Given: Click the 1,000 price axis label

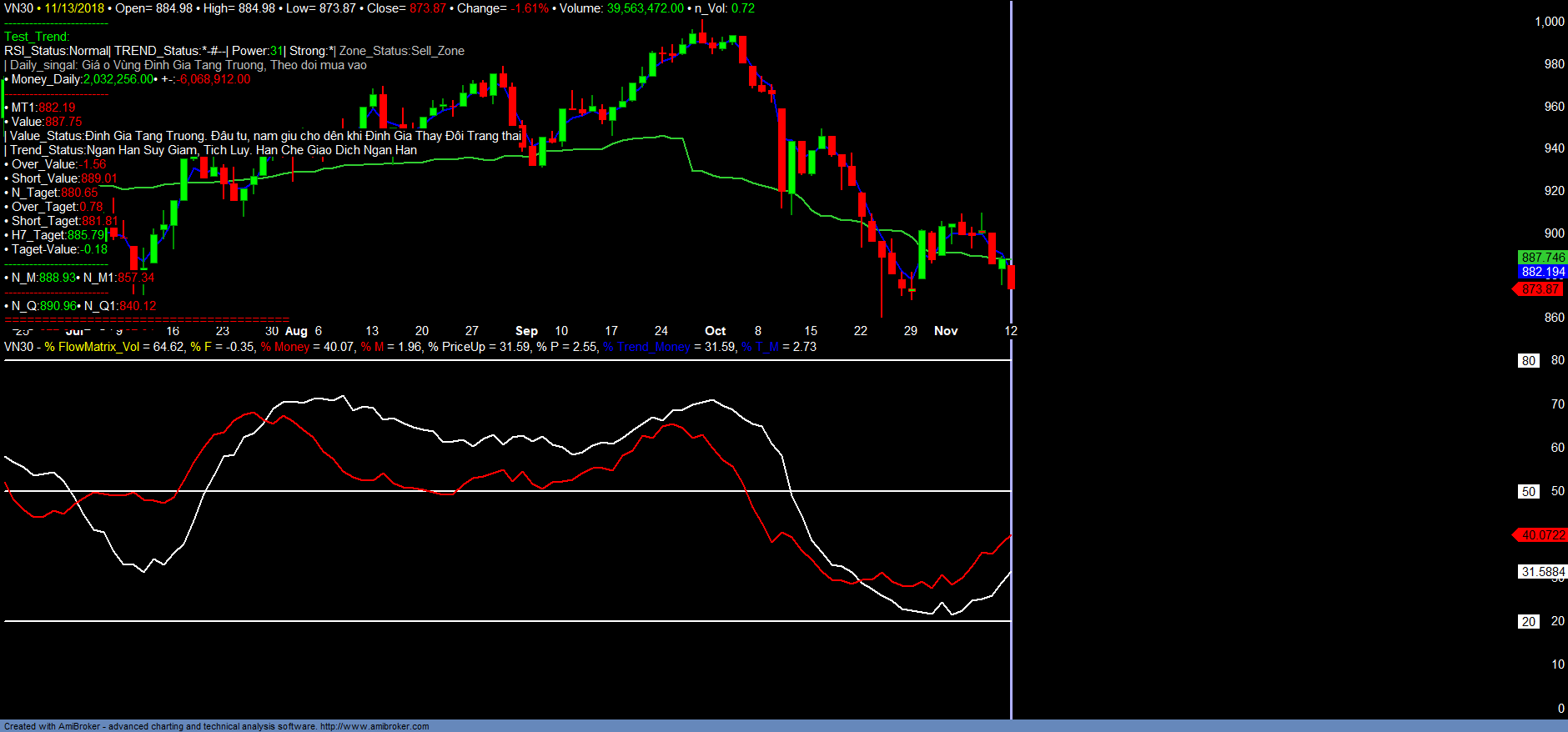Looking at the screenshot, I should click(1549, 22).
